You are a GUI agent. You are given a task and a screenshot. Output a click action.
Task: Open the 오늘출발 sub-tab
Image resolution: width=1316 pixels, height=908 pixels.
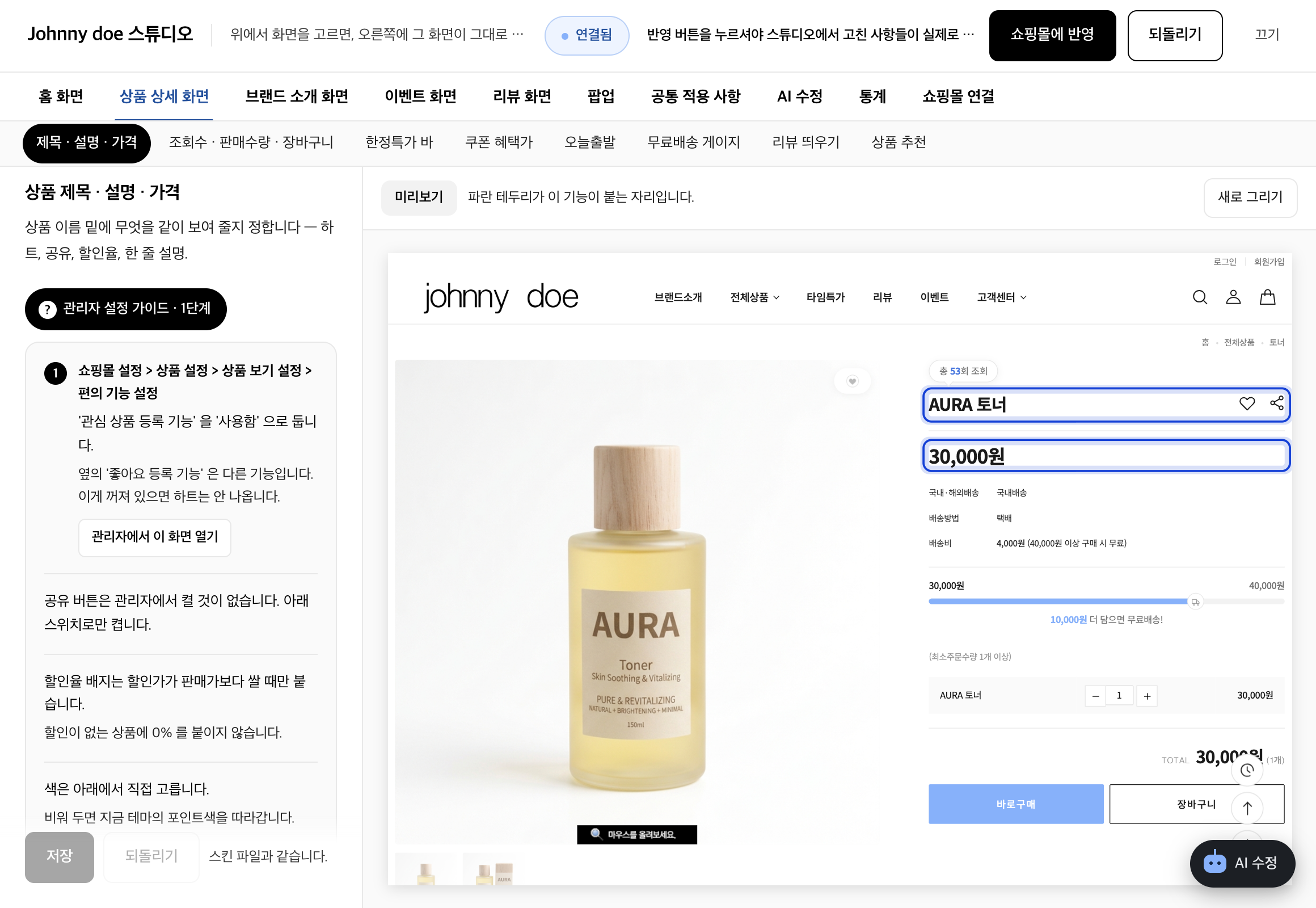[x=590, y=142]
